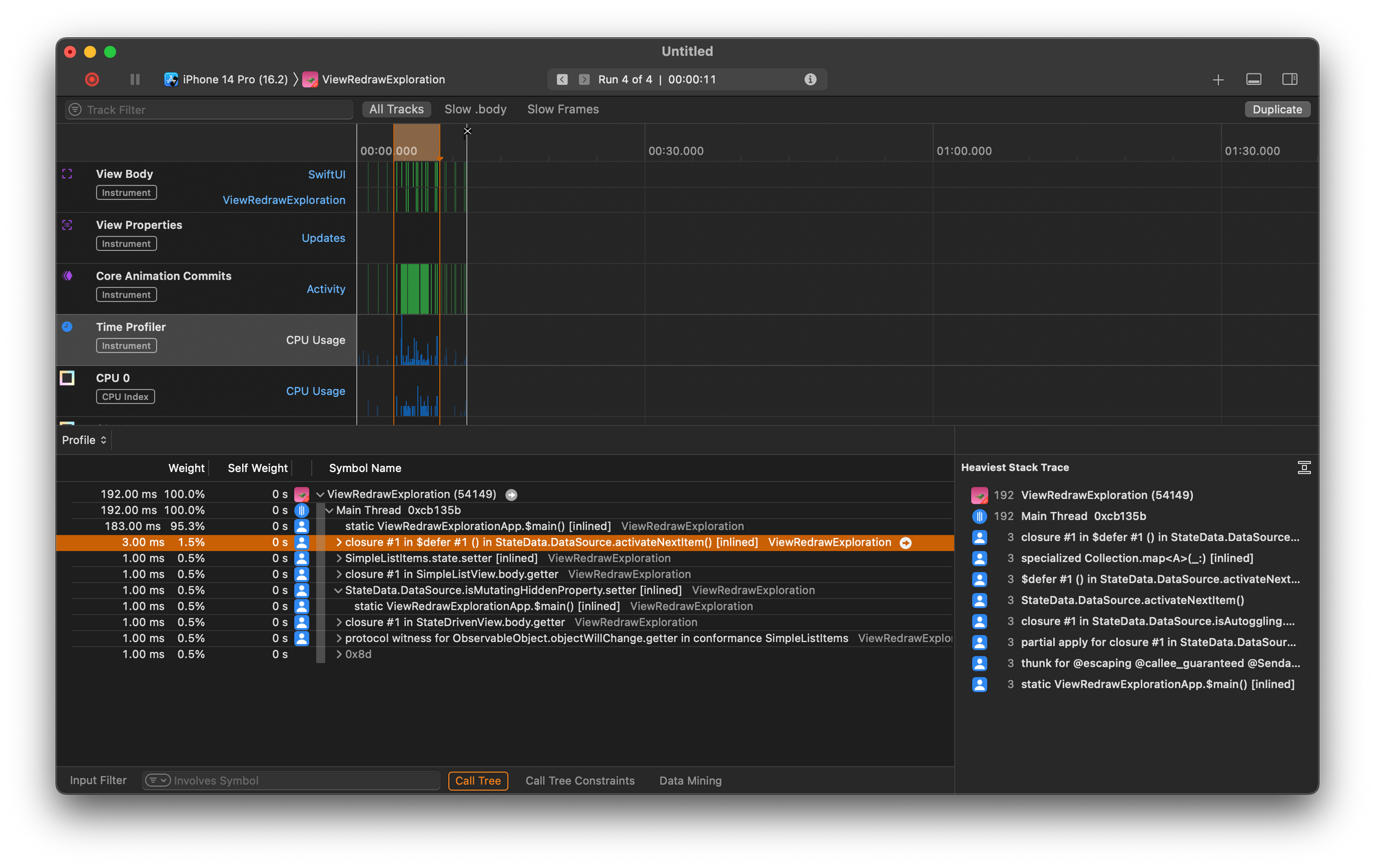Viewport: 1375px width, 868px height.
Task: Click the SwiftUI View Body instrument icon
Action: [67, 173]
